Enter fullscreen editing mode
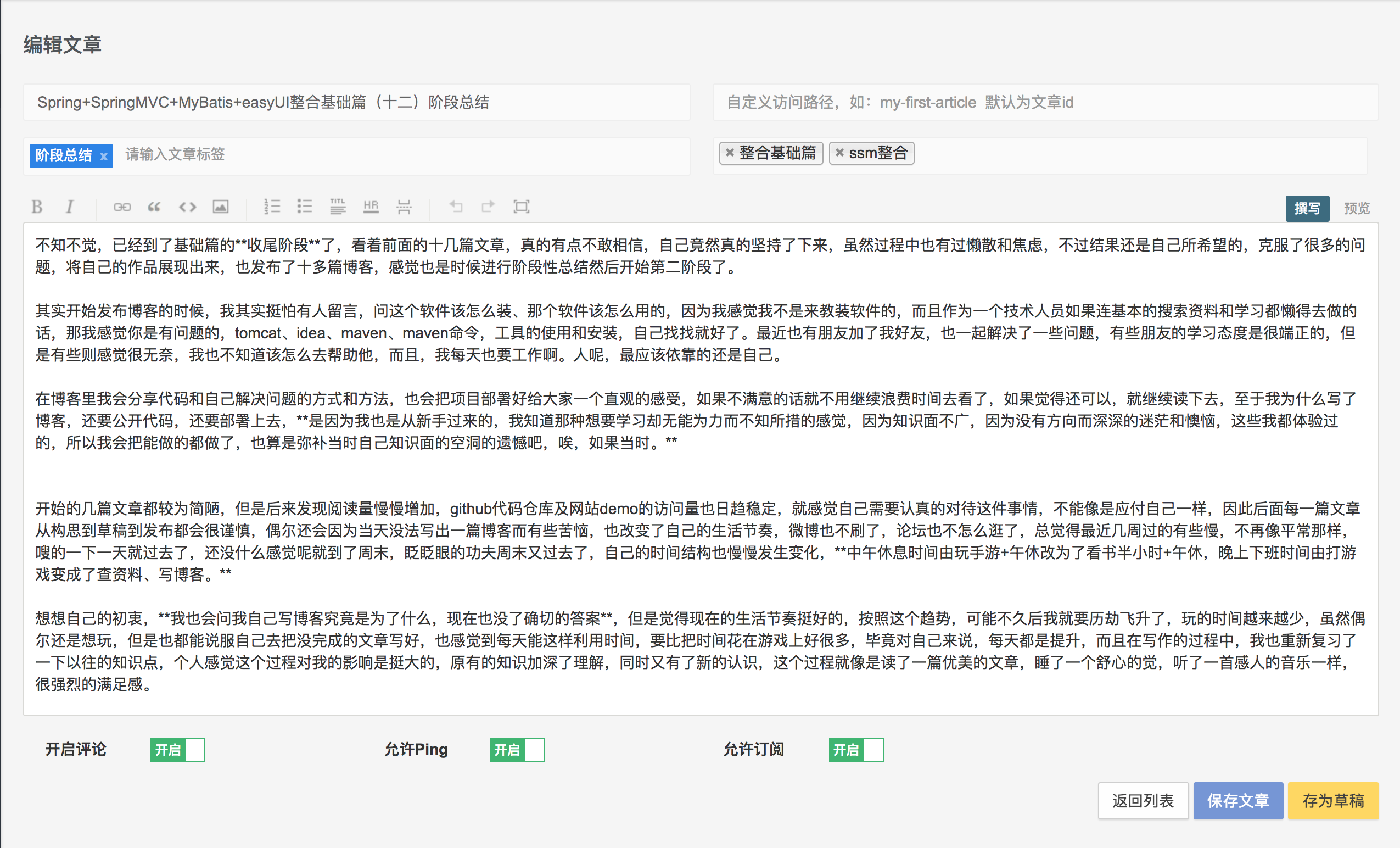This screenshot has height=848, width=1400. 521,207
